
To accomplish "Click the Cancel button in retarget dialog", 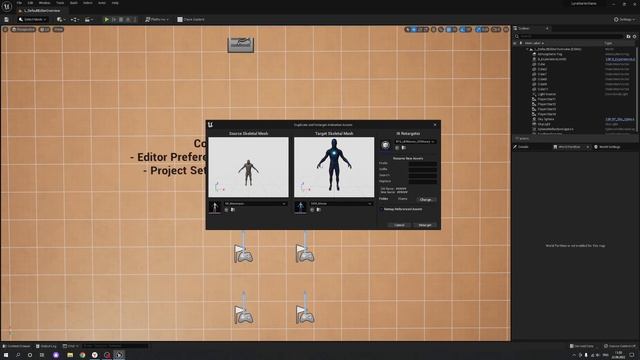I will point(399,225).
